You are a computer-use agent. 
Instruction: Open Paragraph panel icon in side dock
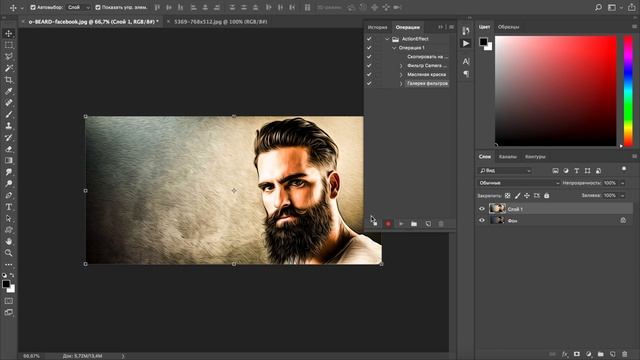(466, 74)
